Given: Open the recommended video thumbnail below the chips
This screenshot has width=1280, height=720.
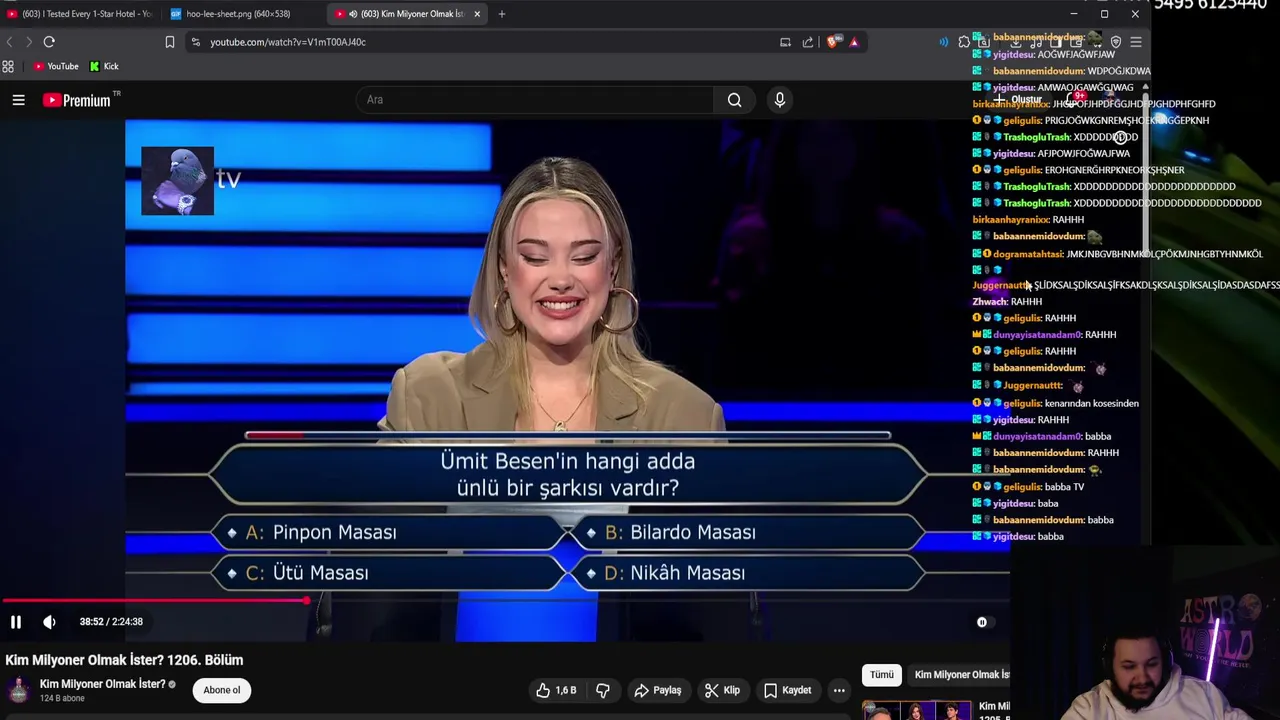Looking at the screenshot, I should point(916,711).
